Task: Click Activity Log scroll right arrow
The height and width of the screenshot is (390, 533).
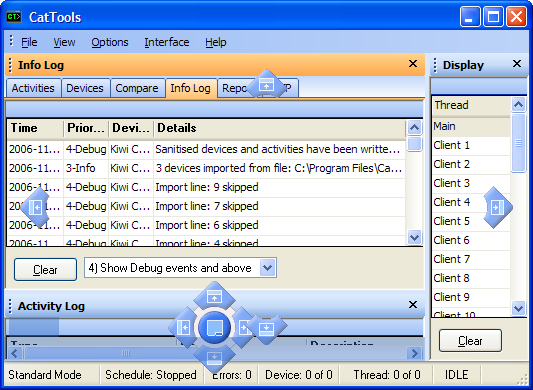Action: pyautogui.click(x=414, y=353)
